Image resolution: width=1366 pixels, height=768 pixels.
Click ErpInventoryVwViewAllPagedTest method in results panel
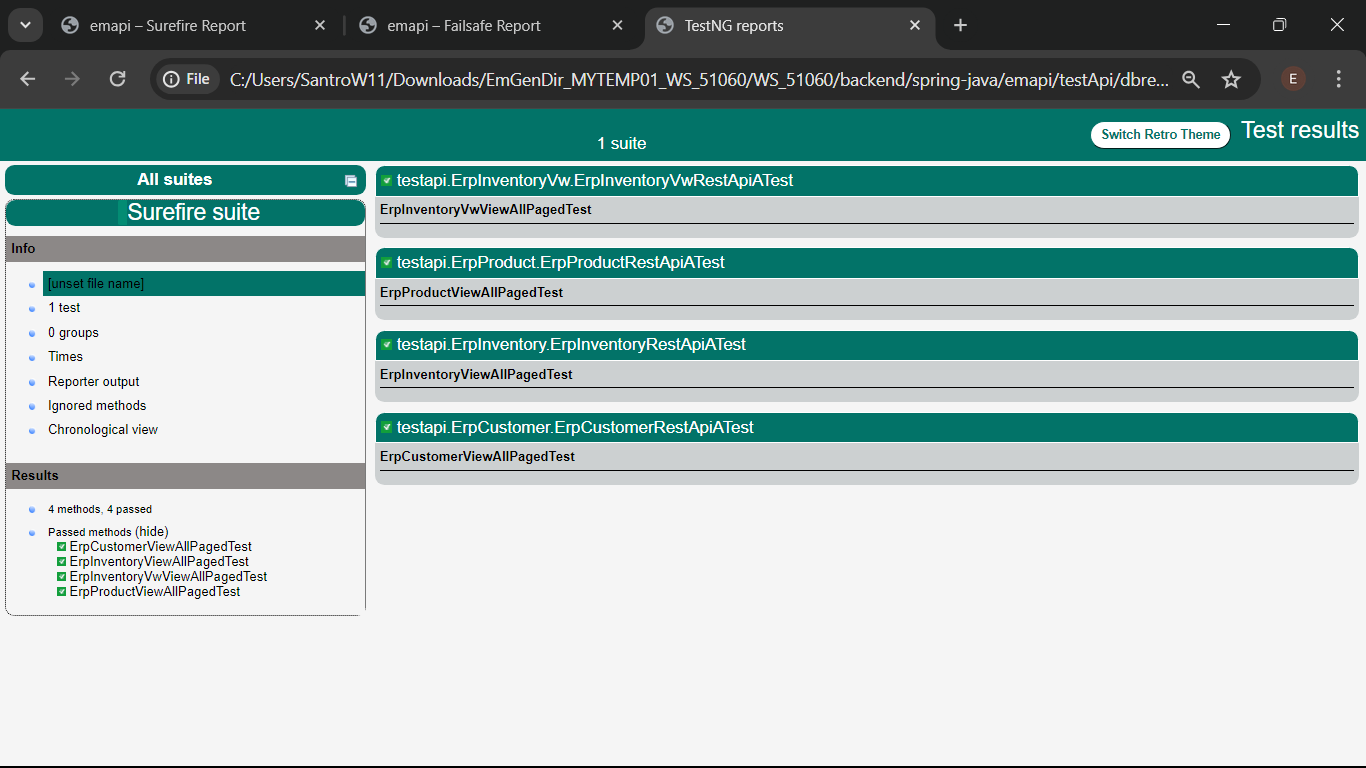point(486,210)
